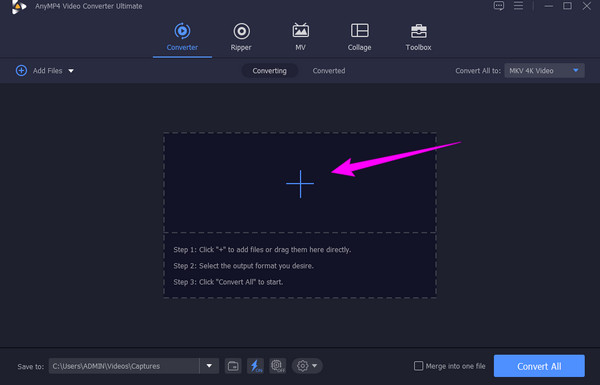
Task: Open the Converter tab
Action: coord(182,38)
